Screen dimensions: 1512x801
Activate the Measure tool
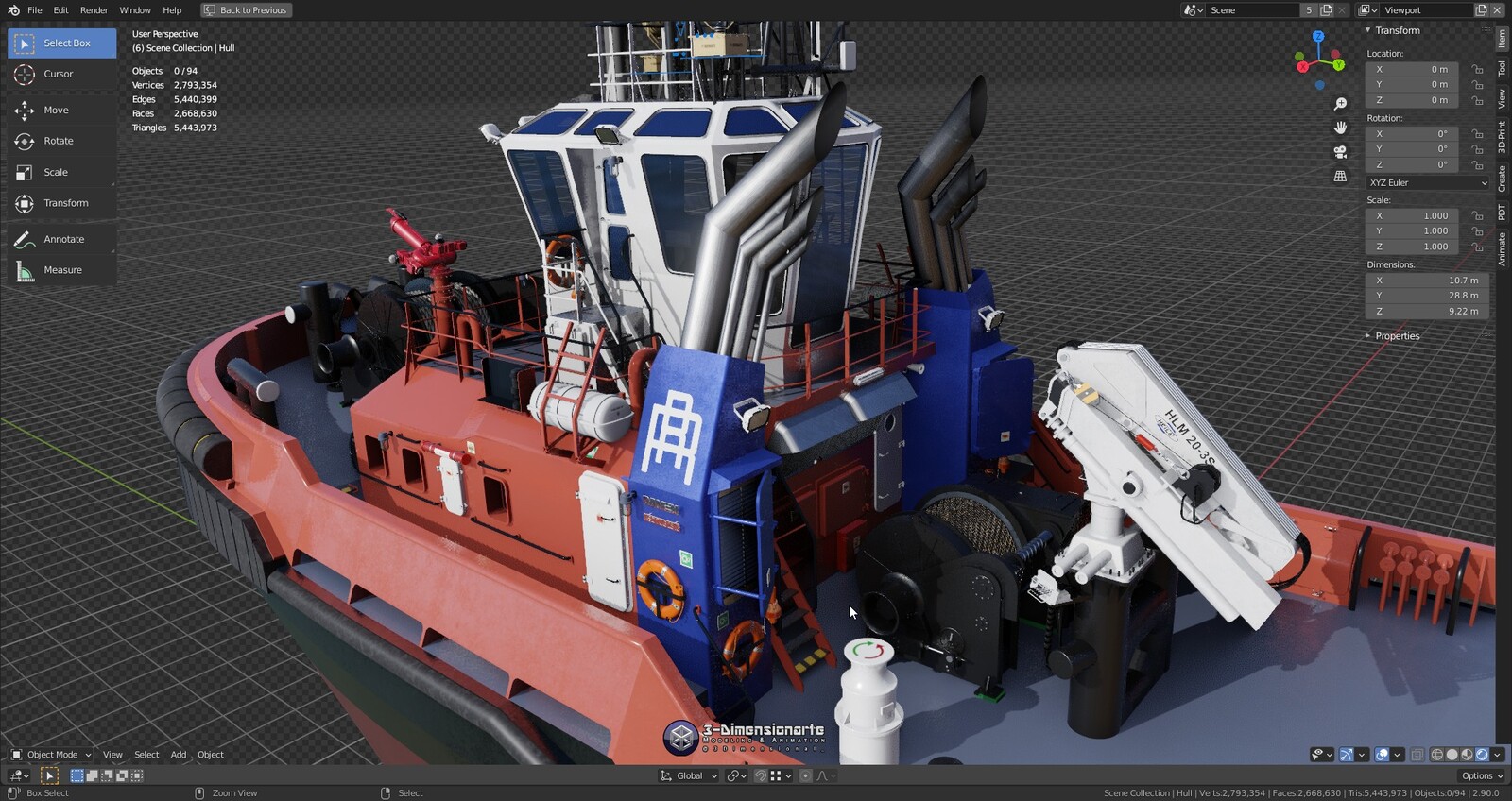[x=61, y=270]
